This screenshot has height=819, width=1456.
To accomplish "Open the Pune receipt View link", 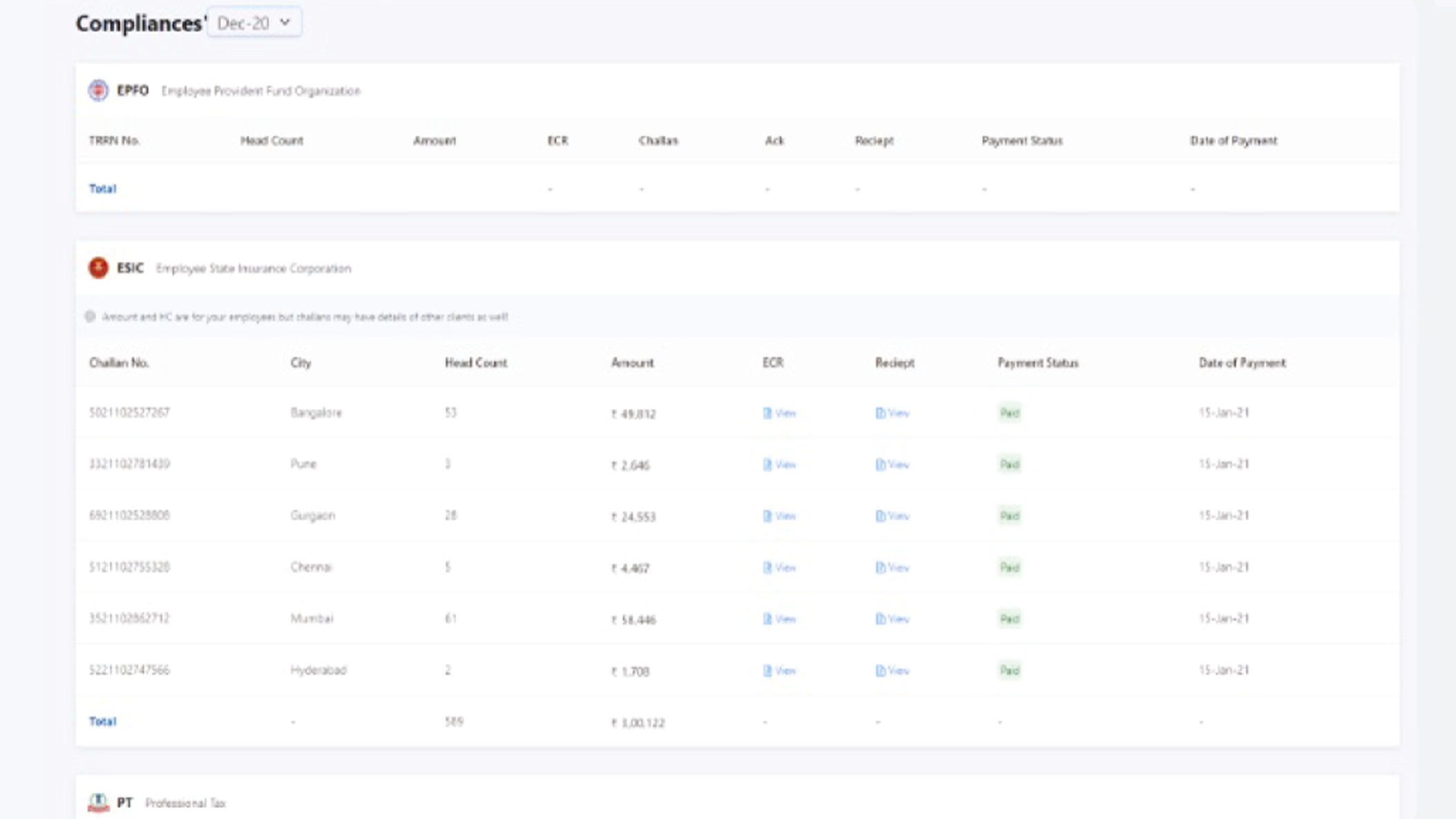I will 892,465.
